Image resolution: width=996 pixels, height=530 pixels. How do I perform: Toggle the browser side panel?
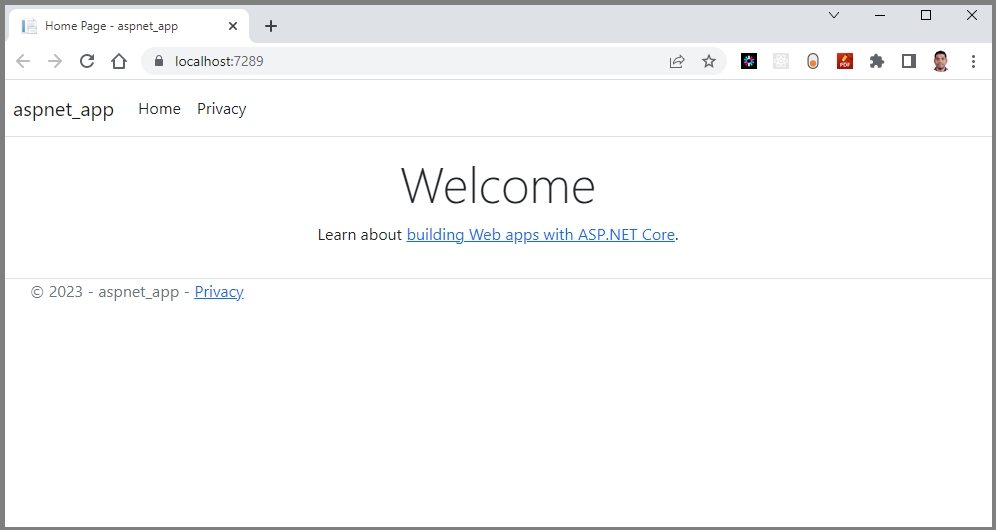click(909, 61)
